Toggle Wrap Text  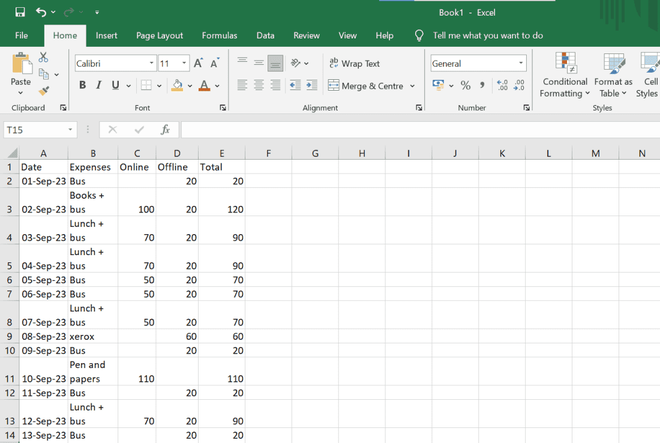[x=354, y=64]
